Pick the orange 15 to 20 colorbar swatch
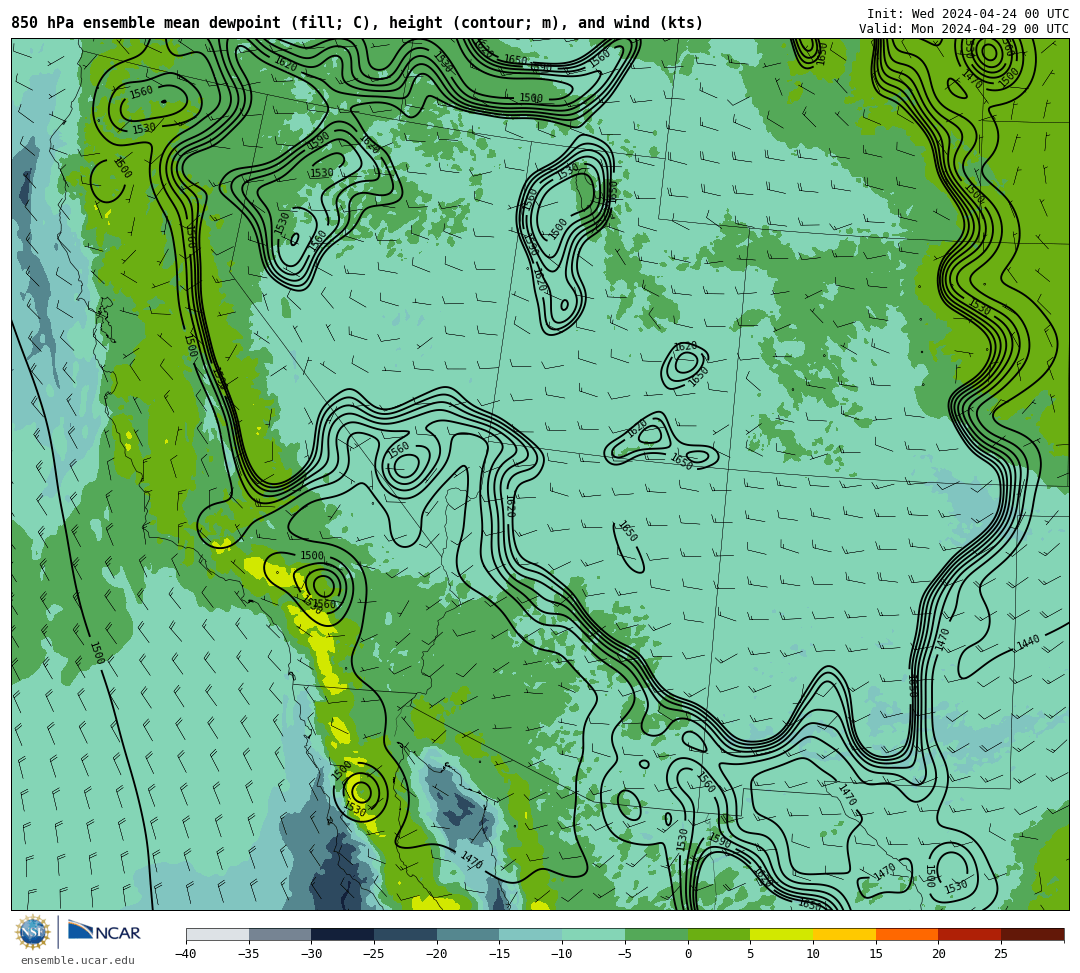Image resolution: width=1080 pixels, height=973 pixels. 907,934
